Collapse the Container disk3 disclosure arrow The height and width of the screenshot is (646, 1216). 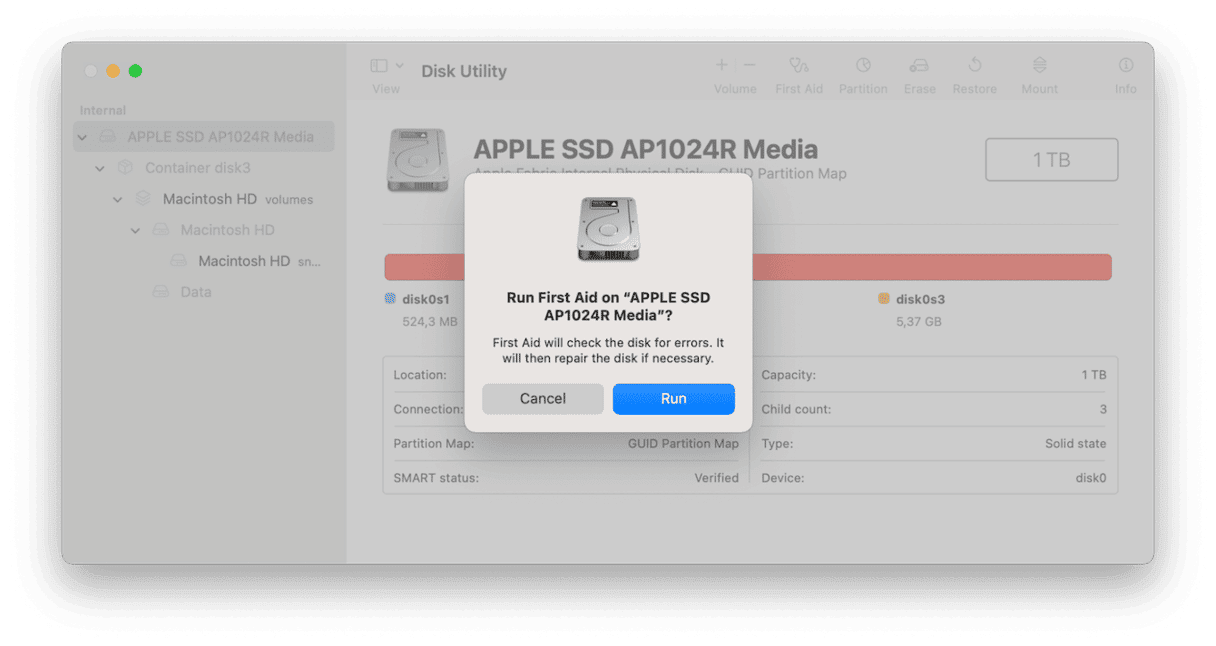pyautogui.click(x=100, y=168)
